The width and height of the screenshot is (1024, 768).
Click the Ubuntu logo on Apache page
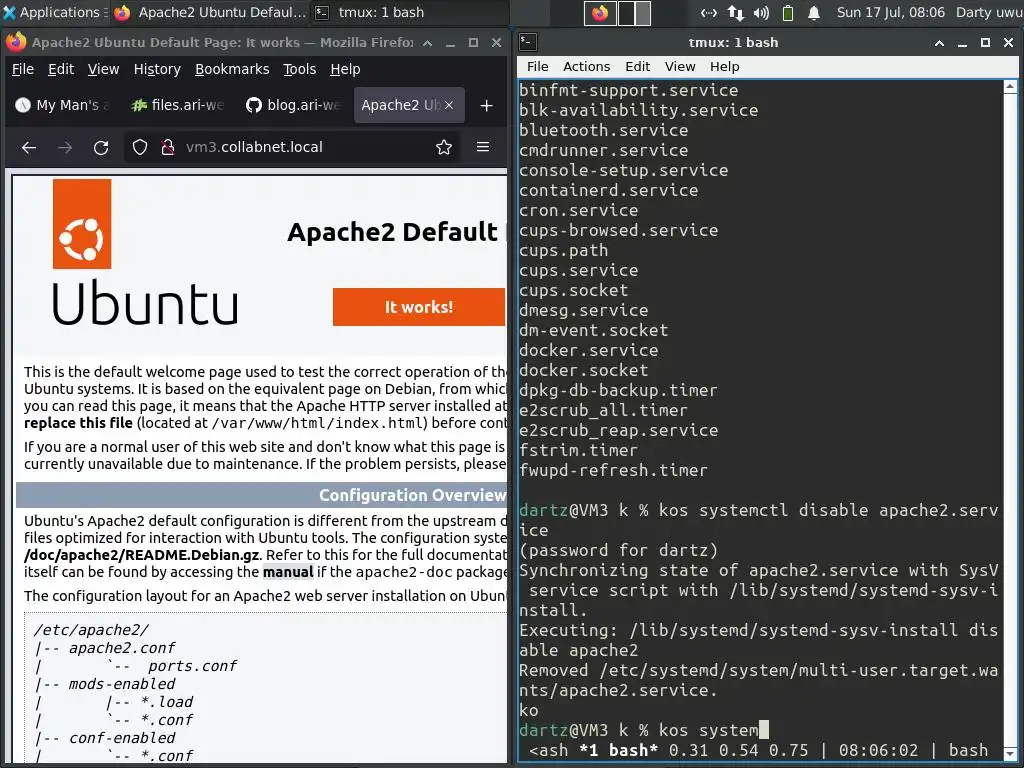[x=144, y=253]
